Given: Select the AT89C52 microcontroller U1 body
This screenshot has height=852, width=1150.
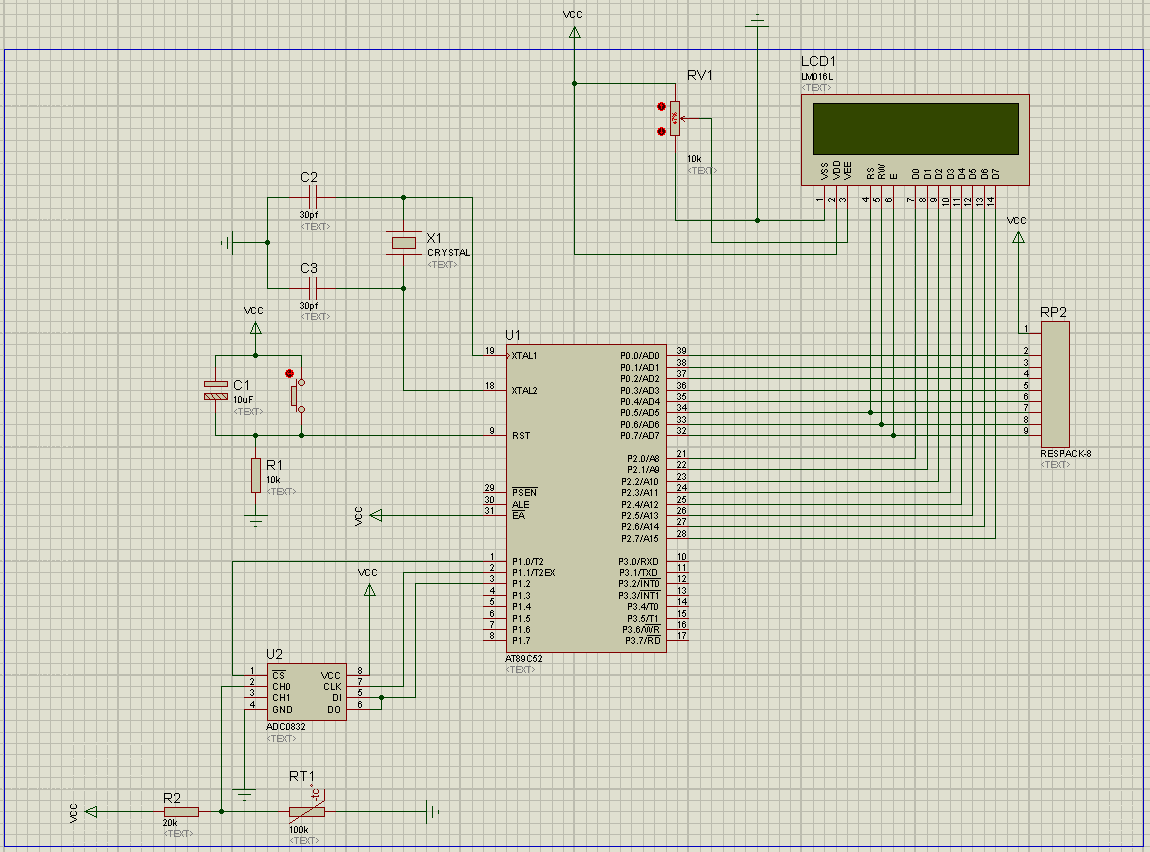Looking at the screenshot, I should (x=587, y=500).
